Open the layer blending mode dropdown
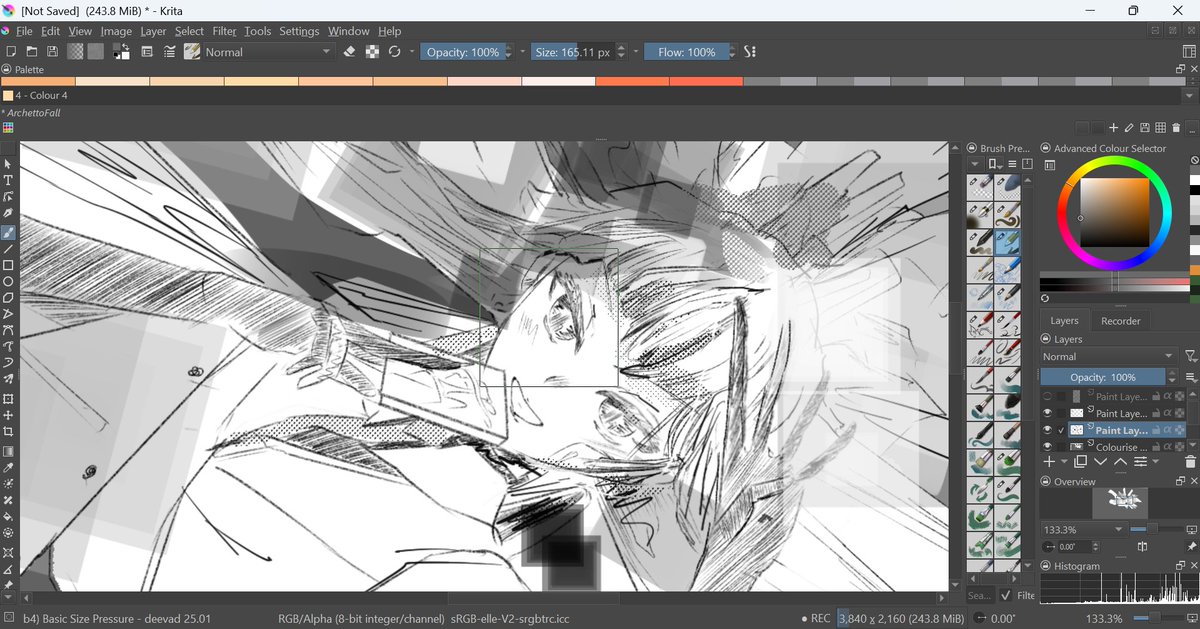Image resolution: width=1200 pixels, height=629 pixels. pyautogui.click(x=1109, y=356)
